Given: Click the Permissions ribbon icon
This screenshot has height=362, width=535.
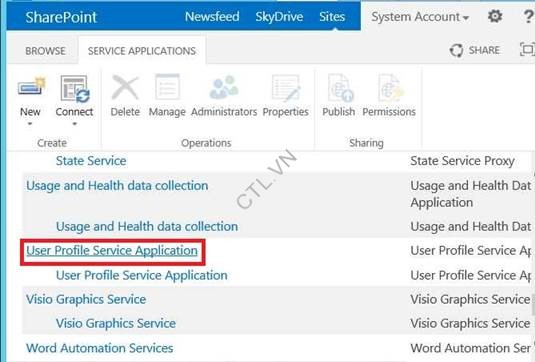Looking at the screenshot, I should click(390, 88).
